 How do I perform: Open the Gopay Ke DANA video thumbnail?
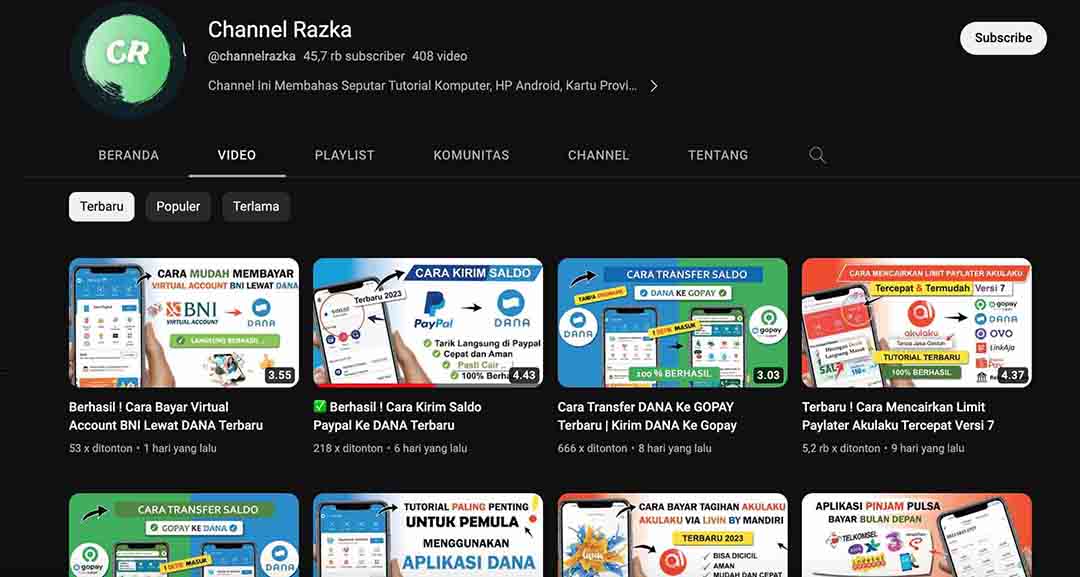184,535
